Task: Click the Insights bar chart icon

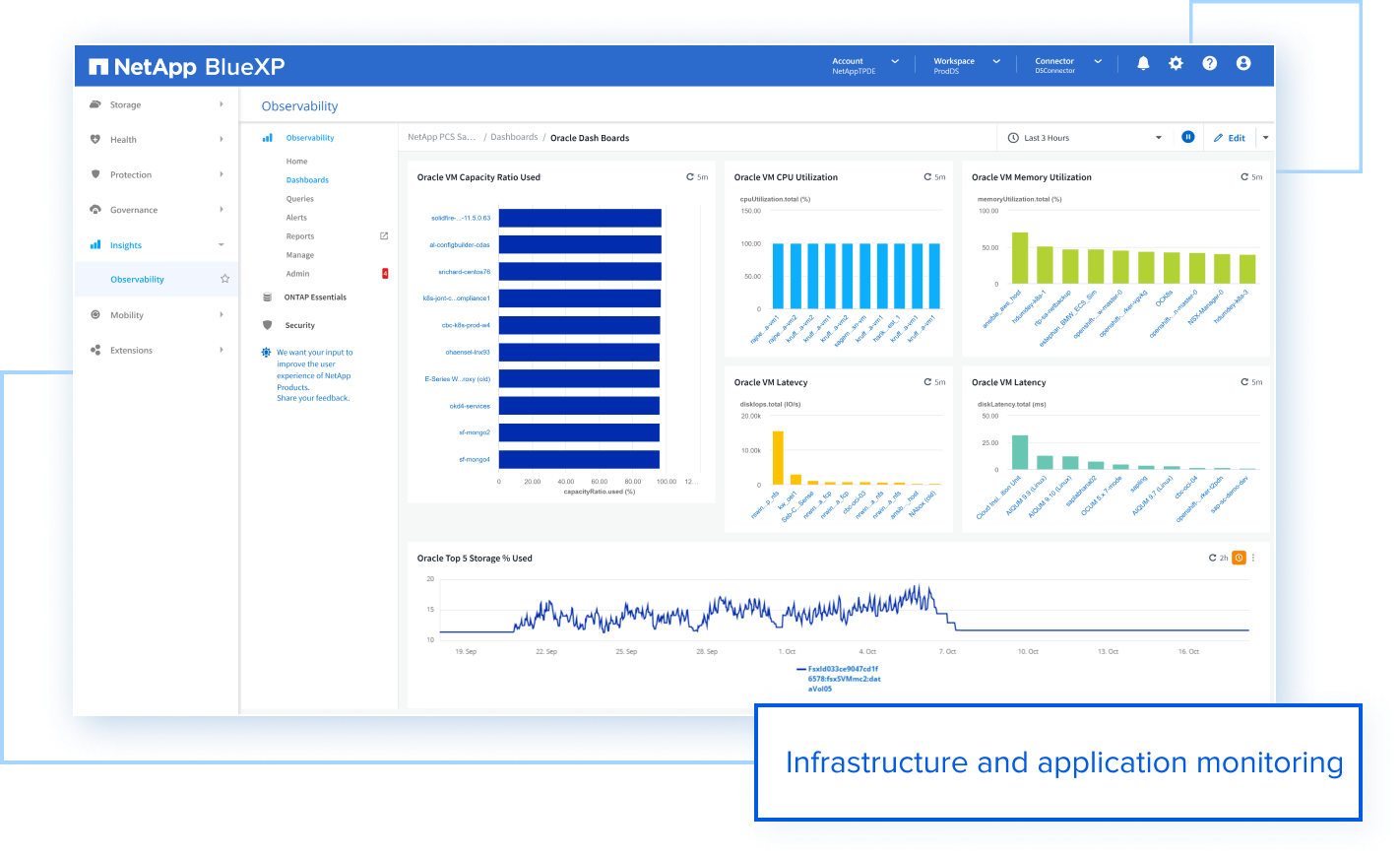Action: pos(95,244)
